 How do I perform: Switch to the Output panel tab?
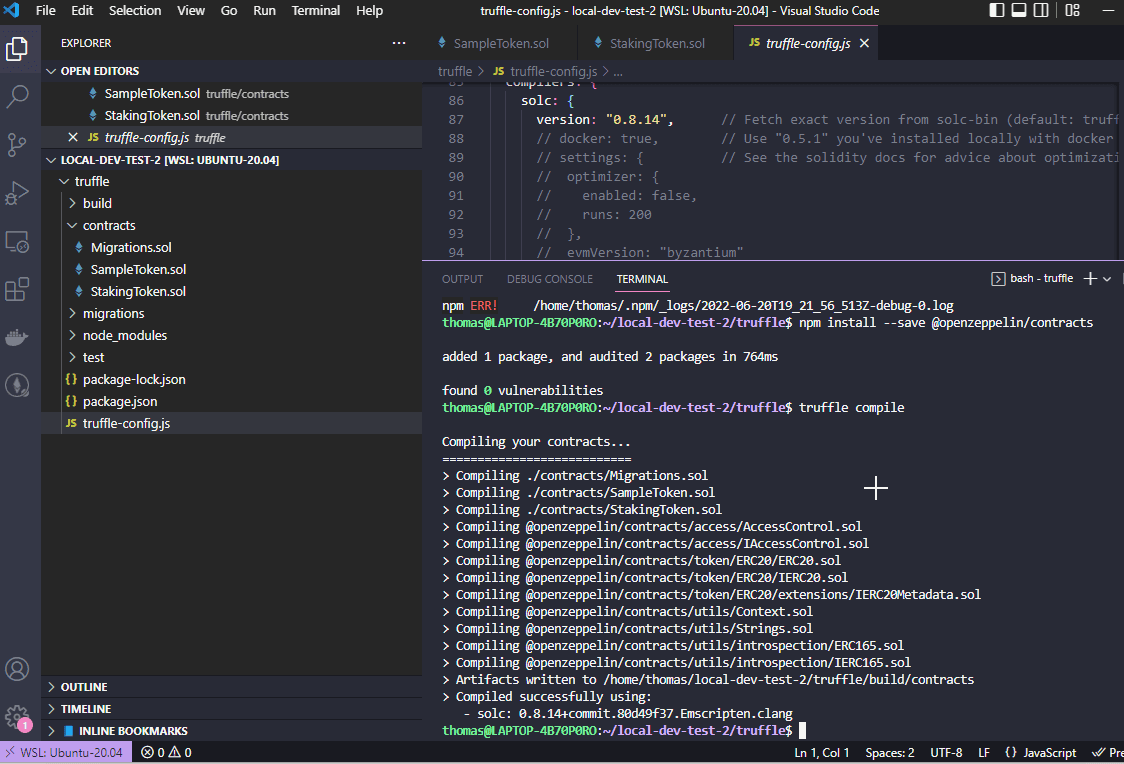(x=462, y=279)
